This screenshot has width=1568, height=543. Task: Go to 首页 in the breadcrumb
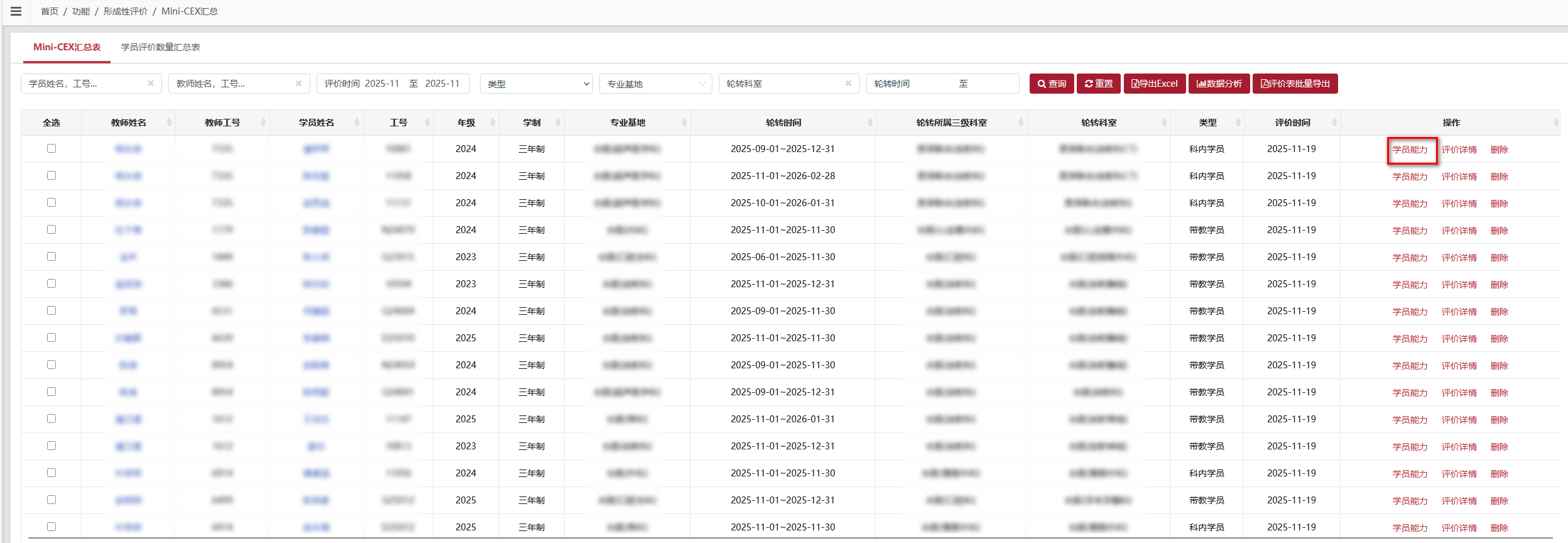[50, 11]
